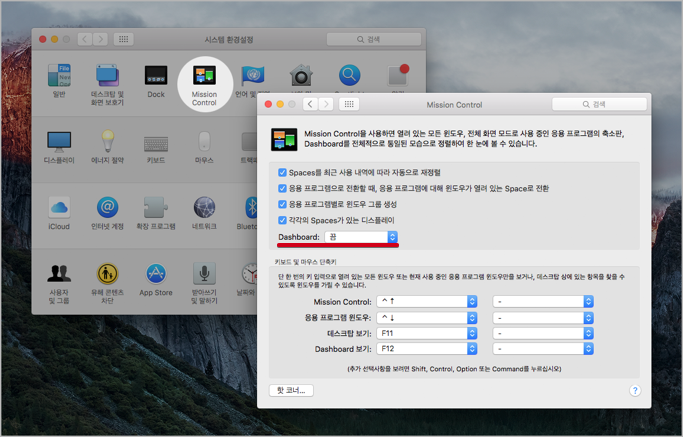683x437 pixels.
Task: Open Mission Control keyboard shortcut dropdown
Action: [x=427, y=301]
